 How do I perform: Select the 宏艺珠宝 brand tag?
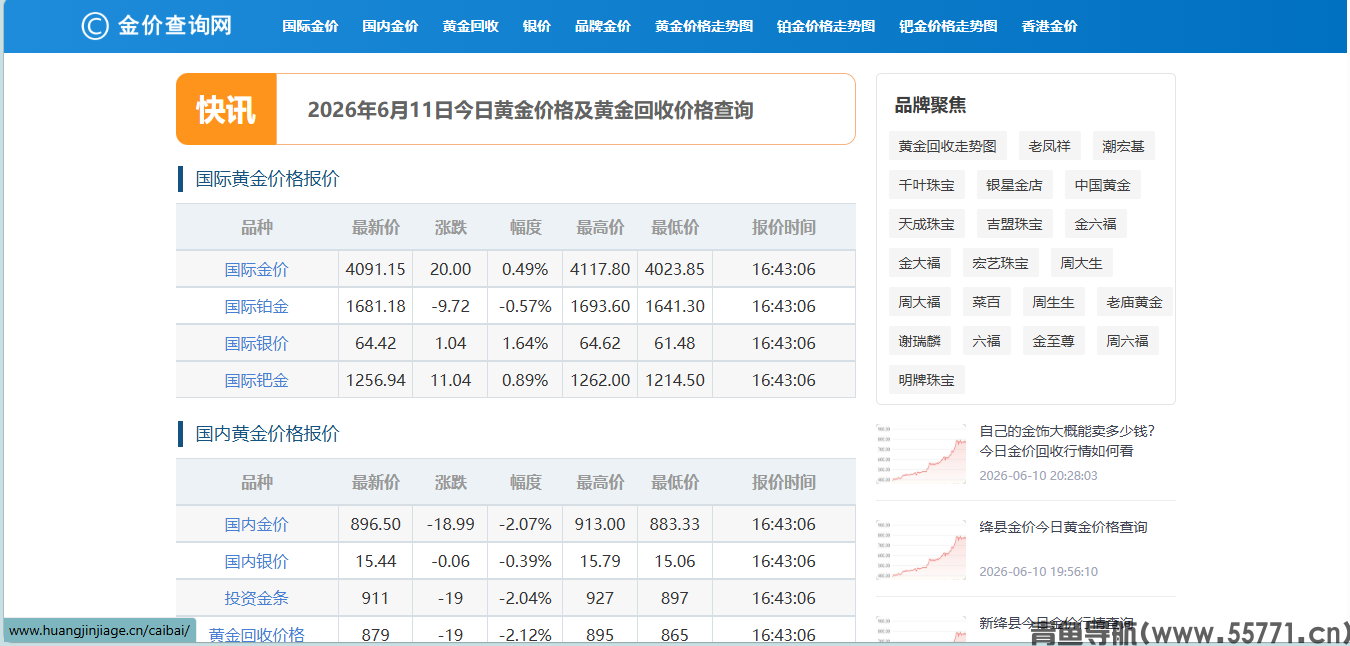1001,263
